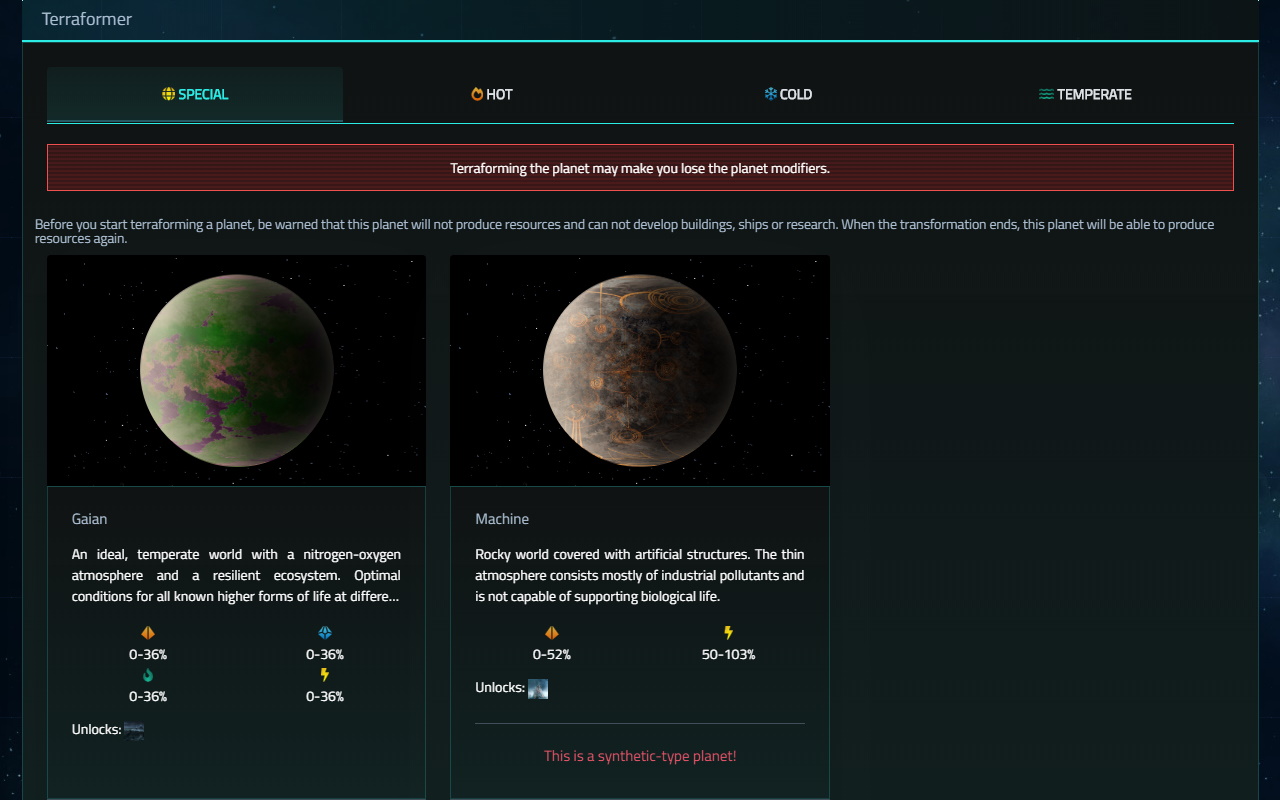Click the green flame gas icon on Gaian
The width and height of the screenshot is (1280, 800).
148,675
